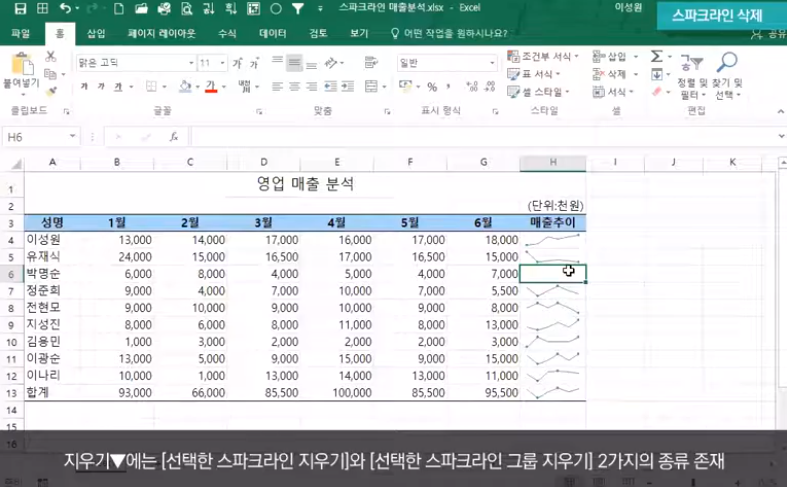Click the 삽입 (Insert cells) button
The image size is (787, 487).
coord(615,56)
